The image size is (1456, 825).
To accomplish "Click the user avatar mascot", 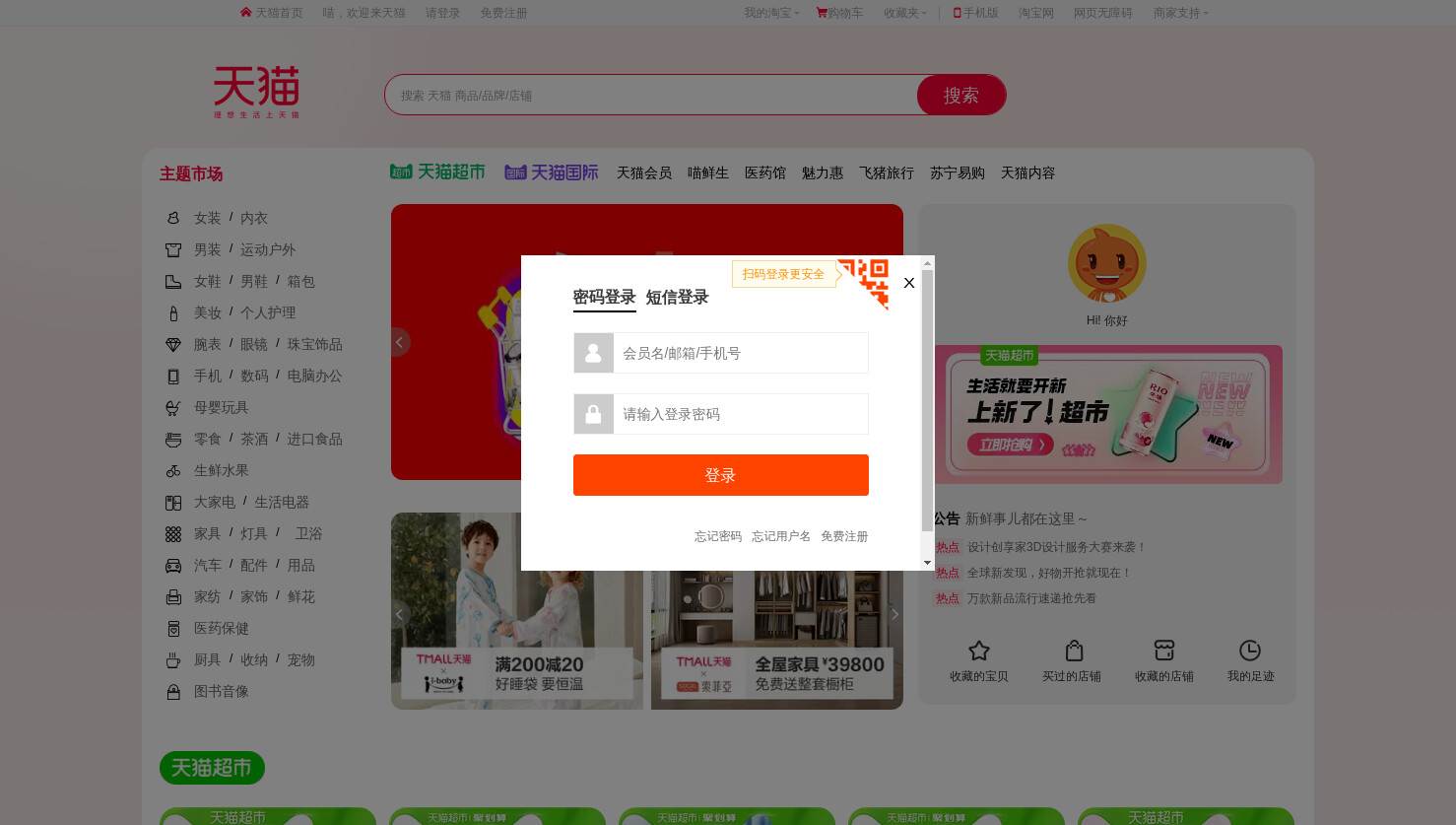I will pos(1107,263).
